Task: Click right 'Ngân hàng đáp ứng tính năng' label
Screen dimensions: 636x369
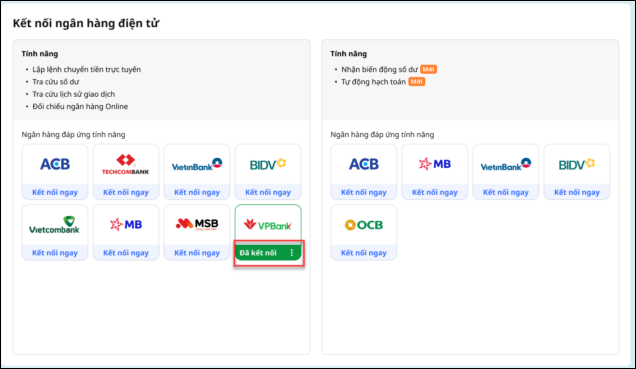Action: pyautogui.click(x=382, y=134)
